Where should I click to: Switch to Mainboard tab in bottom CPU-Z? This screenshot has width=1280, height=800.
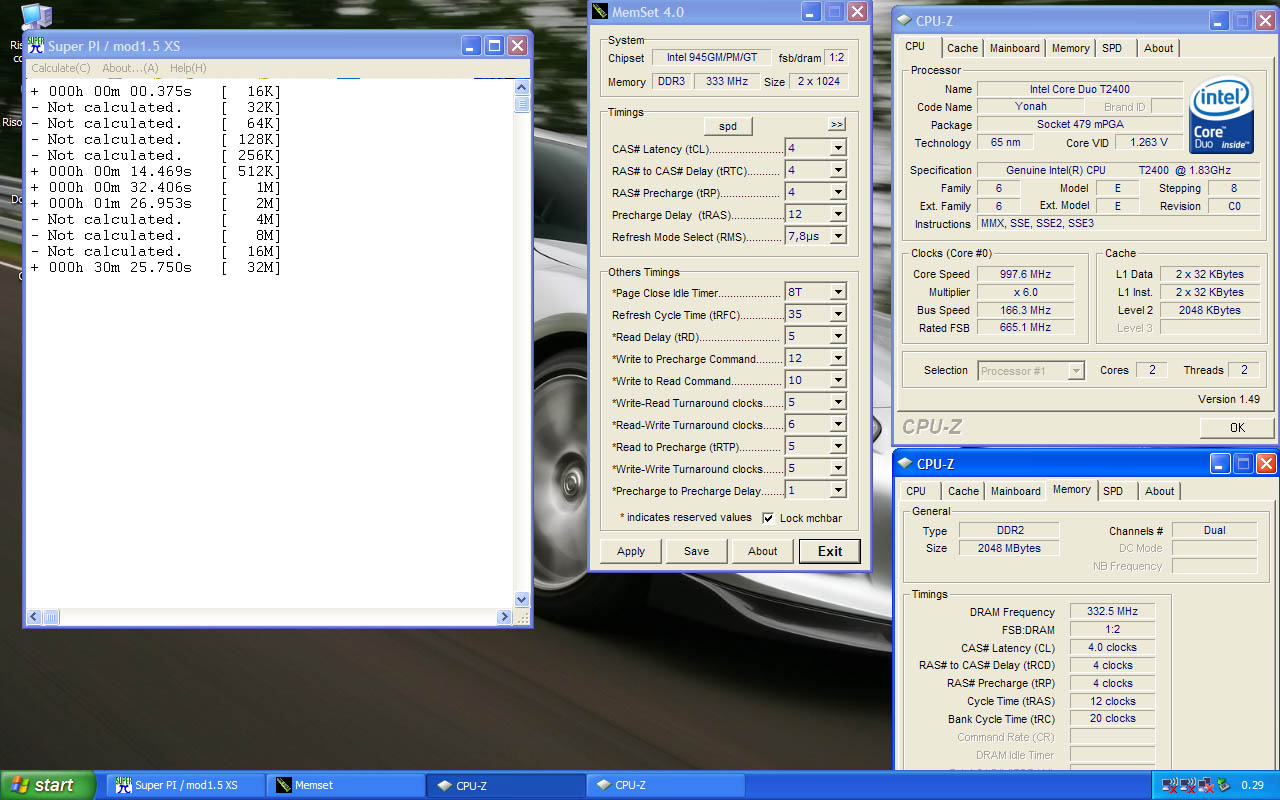[1016, 491]
